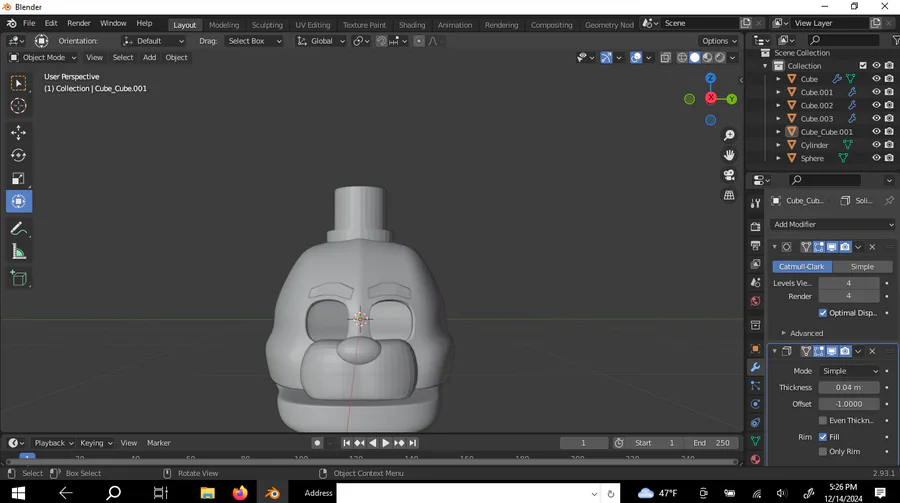Remove the Solidify modifier
900x503 pixels.
(x=872, y=351)
